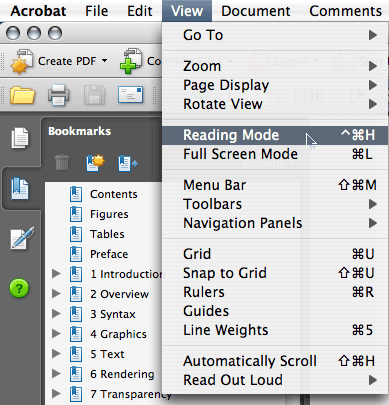The height and width of the screenshot is (405, 389).
Task: Open the Comments menu
Action: [345, 11]
